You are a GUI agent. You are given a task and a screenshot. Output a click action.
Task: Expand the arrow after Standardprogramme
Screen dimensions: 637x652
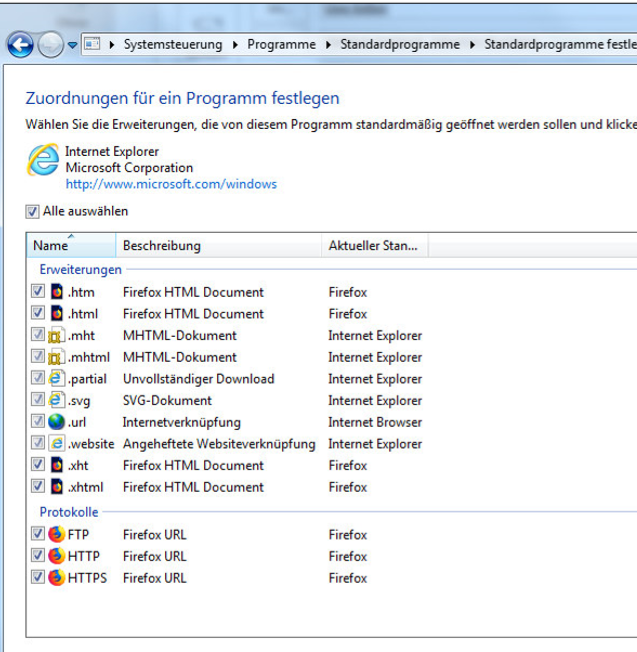(x=472, y=44)
